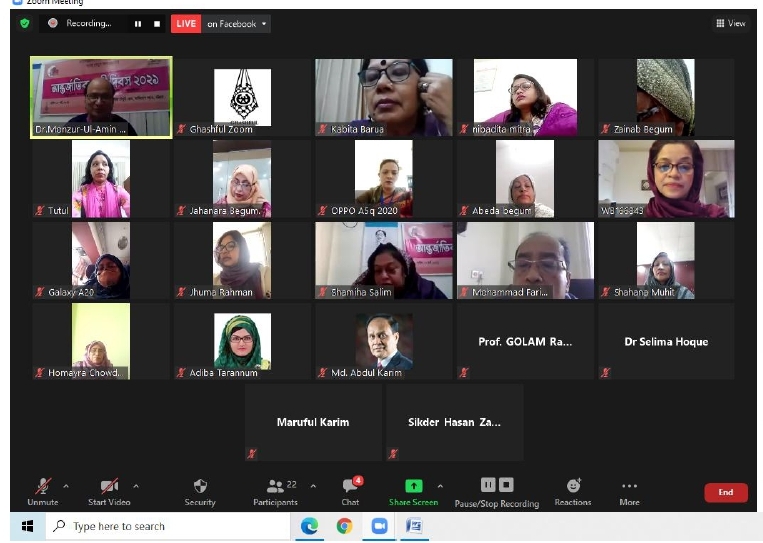Turn on camera with Start Video
This screenshot has height=543, width=763.
click(x=109, y=492)
